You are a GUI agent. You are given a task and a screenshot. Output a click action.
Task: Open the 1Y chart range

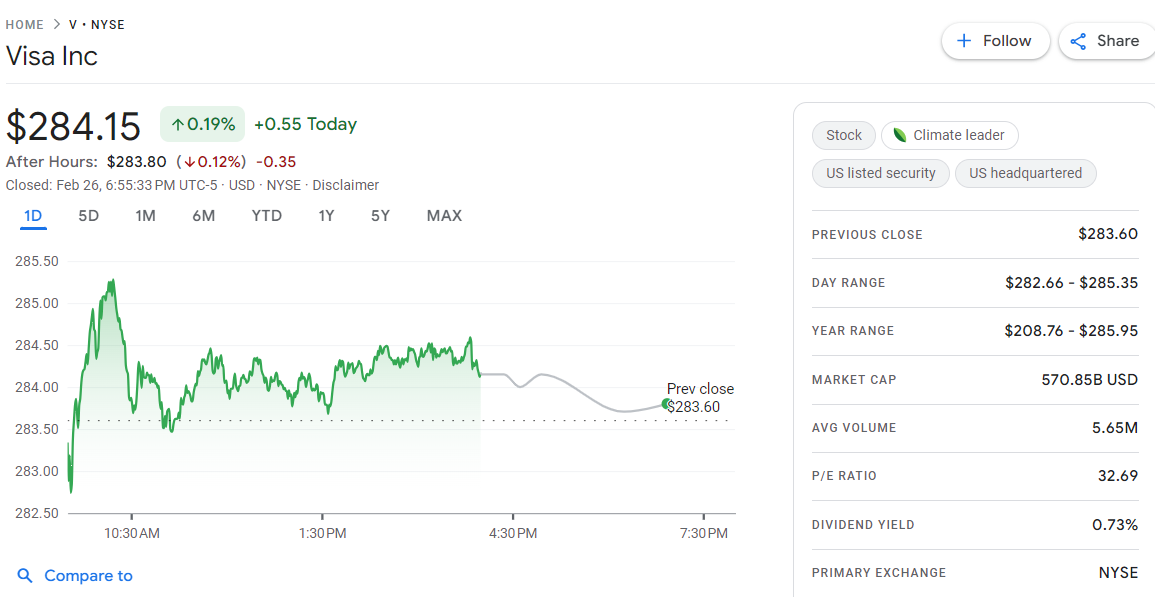(x=326, y=216)
